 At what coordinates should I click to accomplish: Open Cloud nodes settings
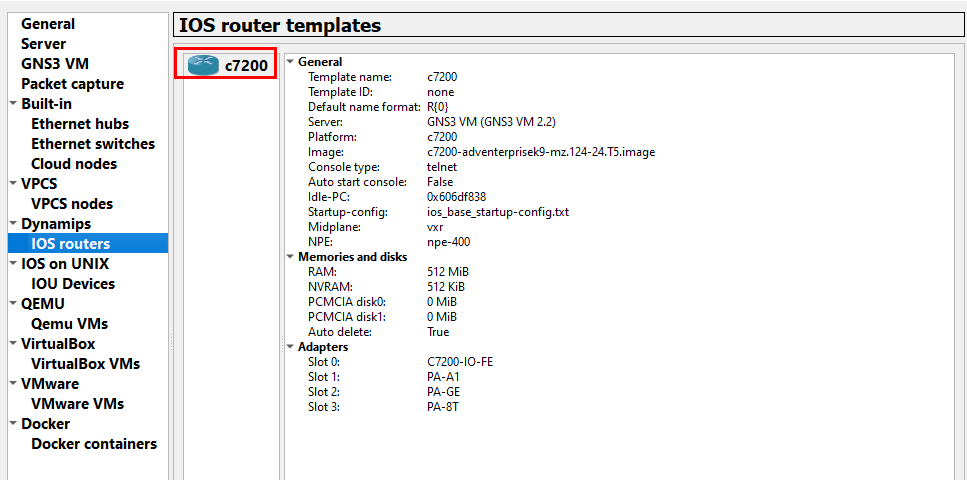(x=74, y=163)
